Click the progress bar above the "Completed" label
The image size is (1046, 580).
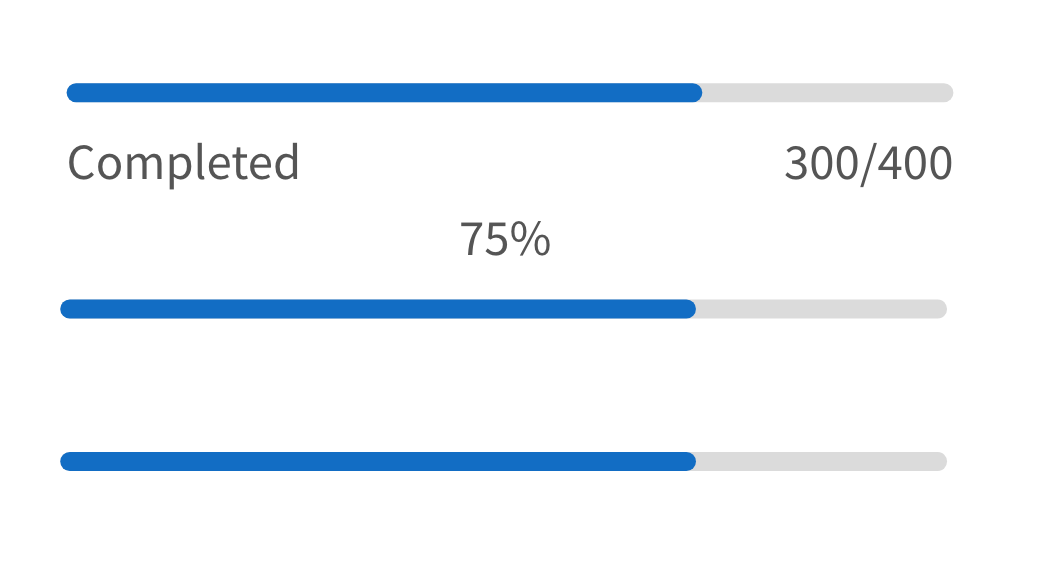point(510,93)
